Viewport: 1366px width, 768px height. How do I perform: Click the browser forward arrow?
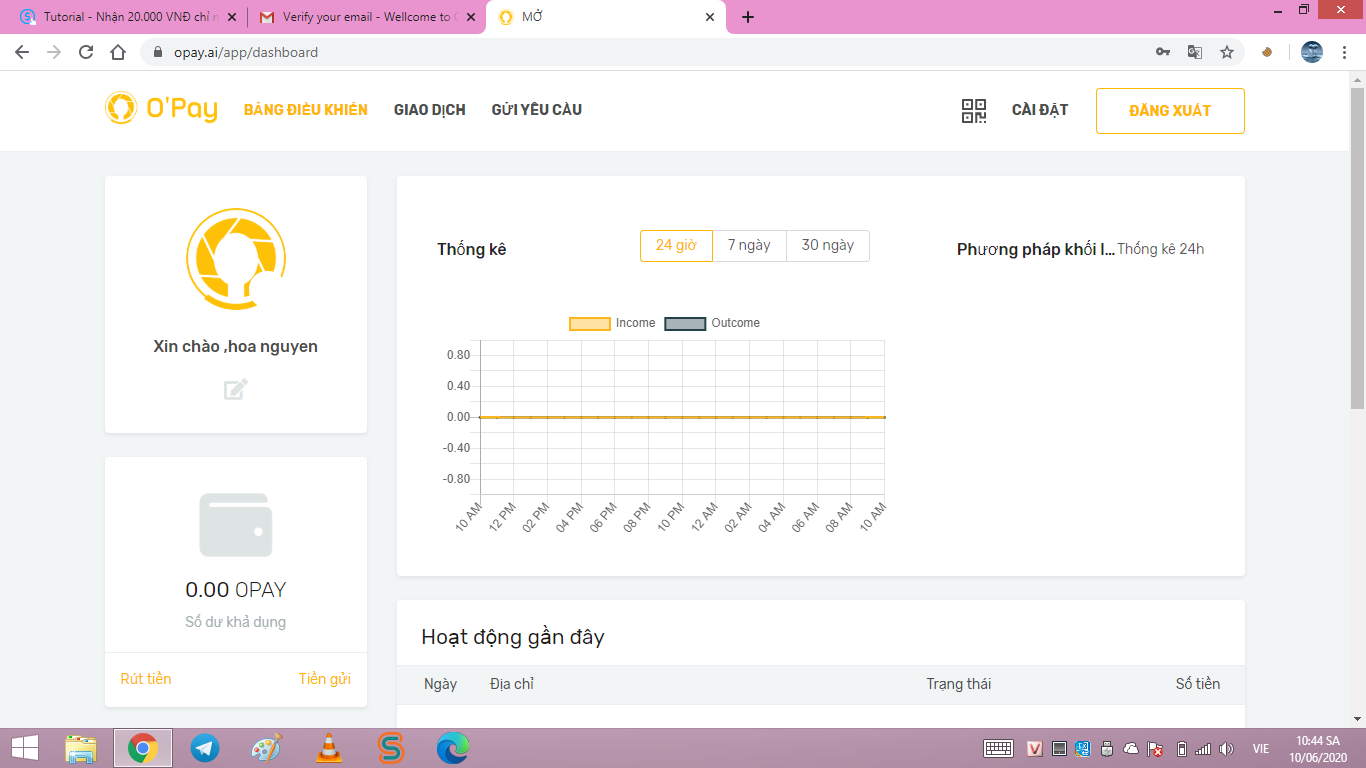[54, 52]
